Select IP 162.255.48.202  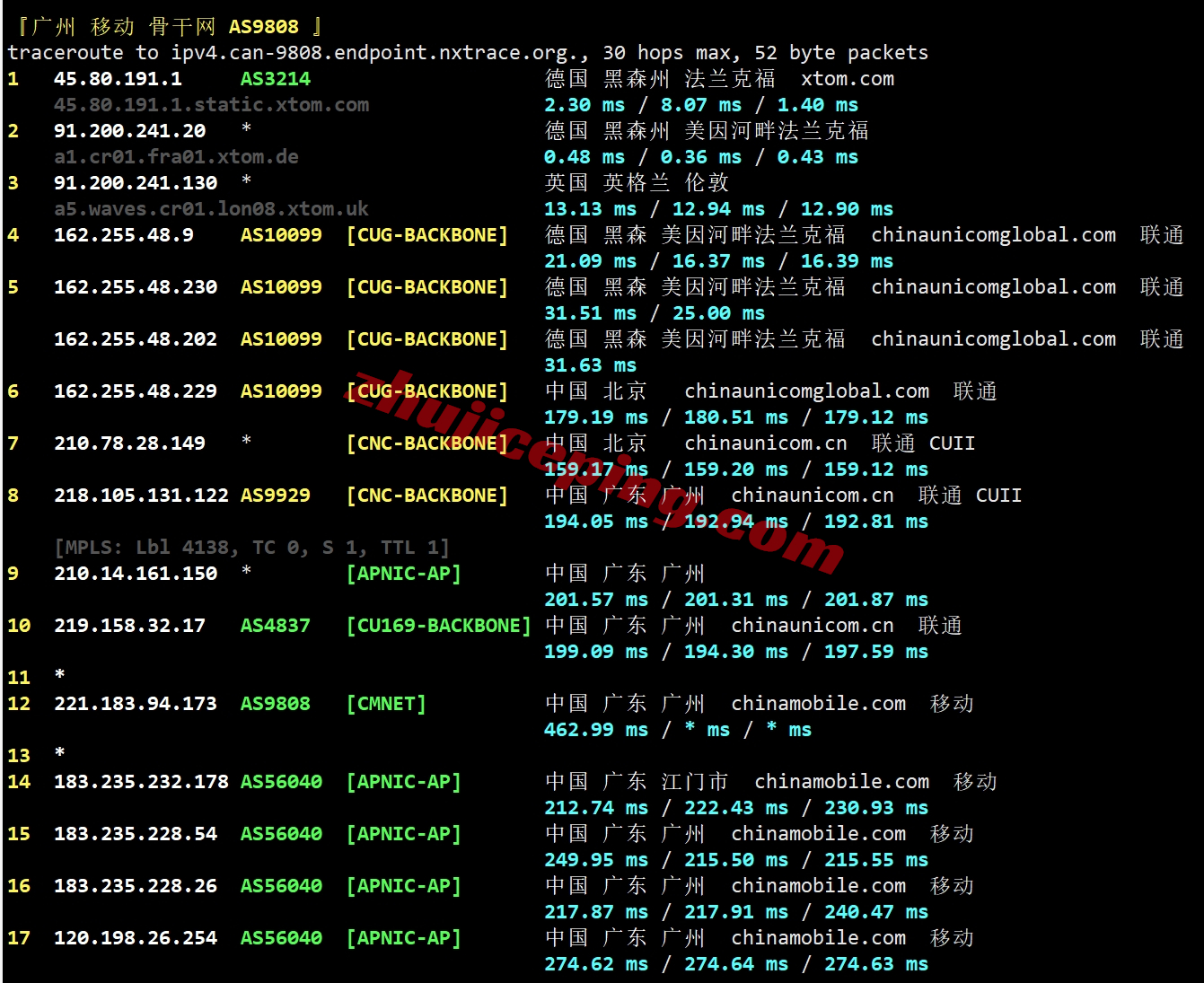pos(136,339)
